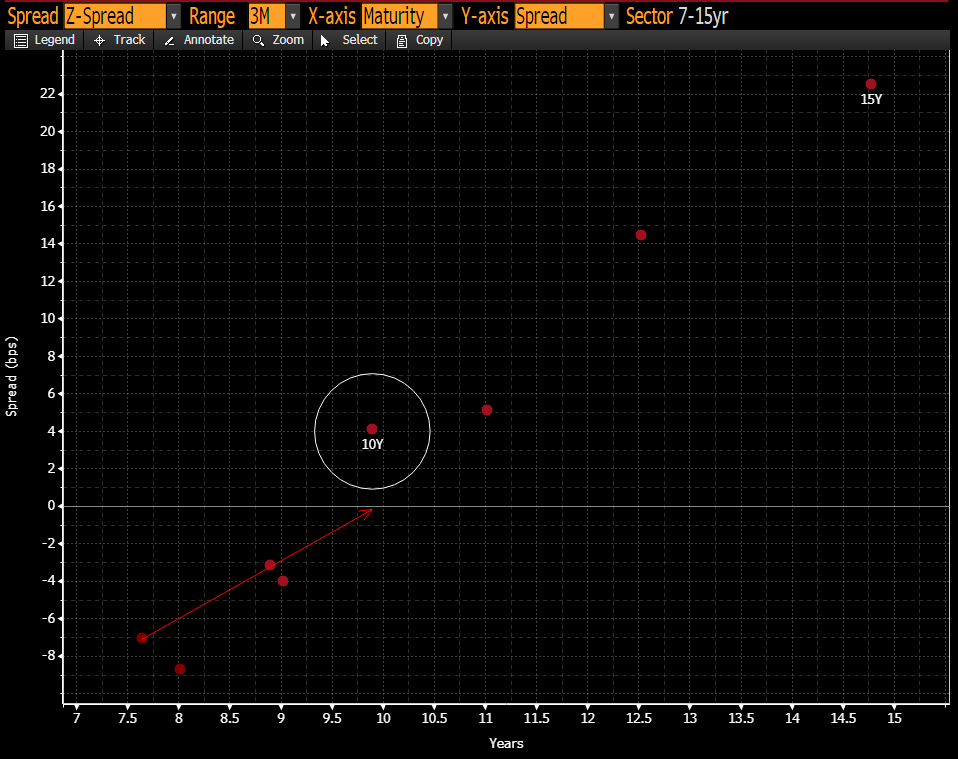Viewport: 958px width, 759px height.
Task: Click the Select cursor icon
Action: tap(325, 41)
